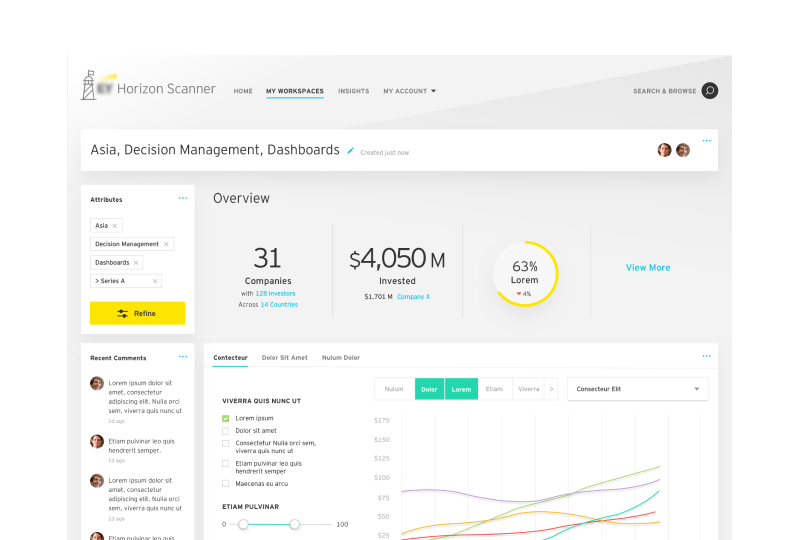Image resolution: width=800 pixels, height=540 pixels.
Task: Switch to the Contecteur tab
Action: 230,358
